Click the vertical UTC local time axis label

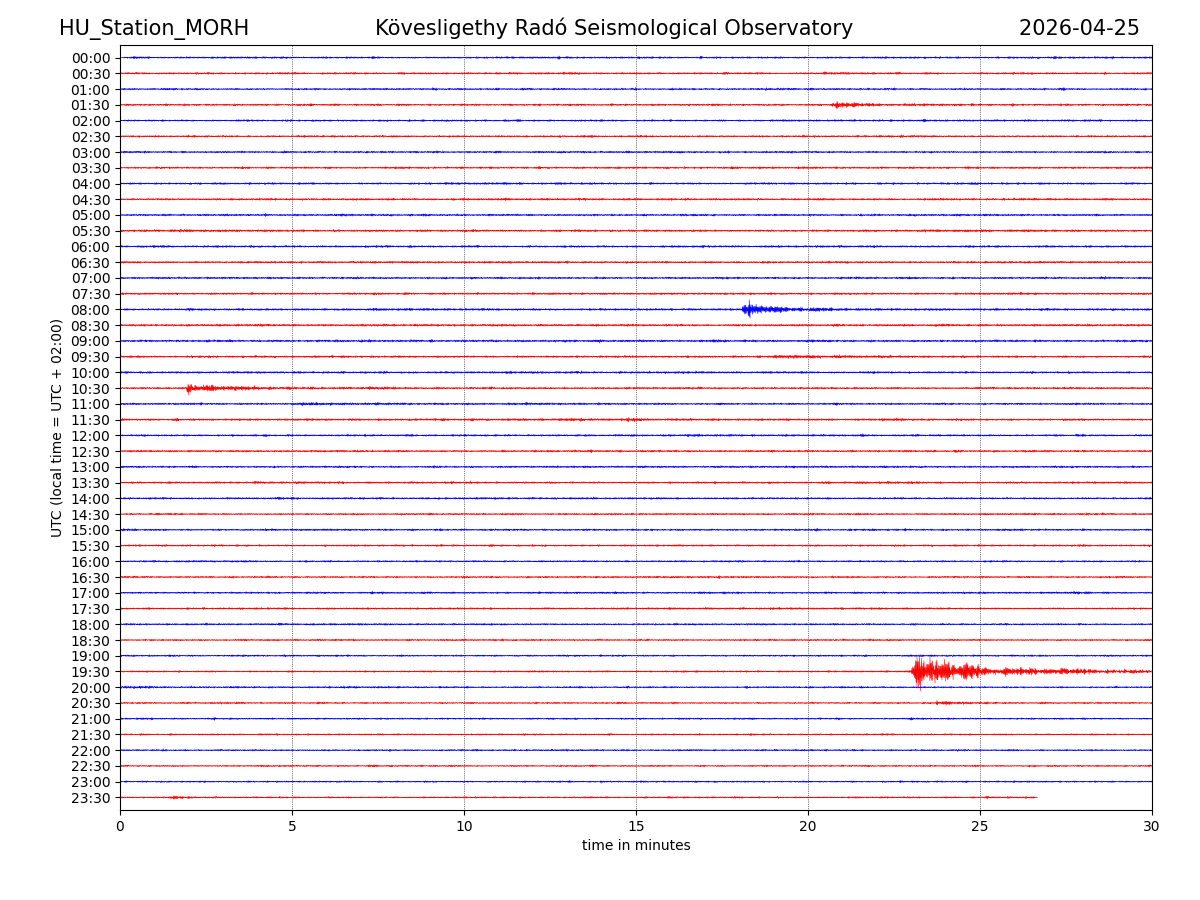coord(57,428)
